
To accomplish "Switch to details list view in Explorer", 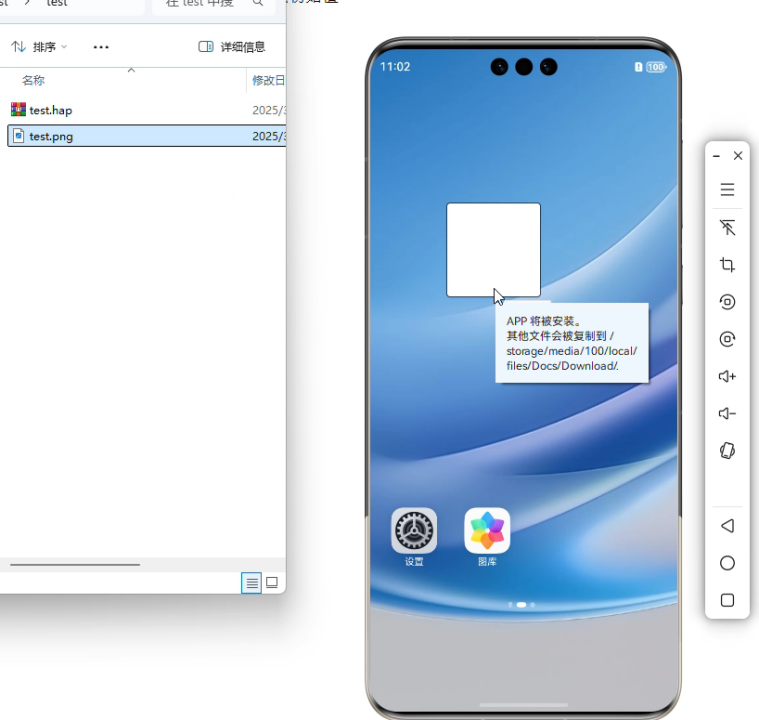I will (251, 582).
